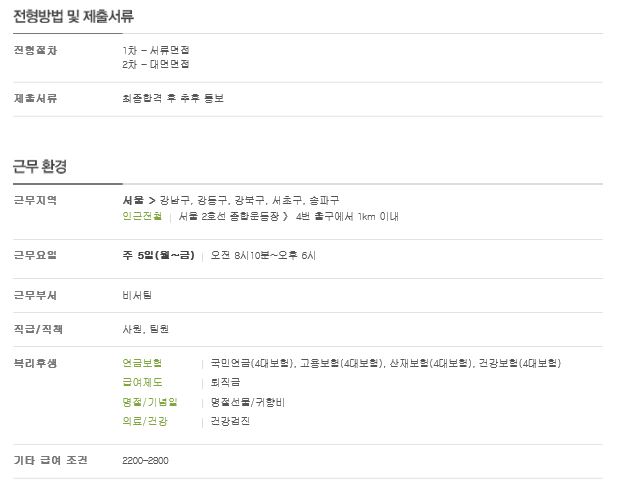Click the 건강검진 benefit item

[231, 421]
